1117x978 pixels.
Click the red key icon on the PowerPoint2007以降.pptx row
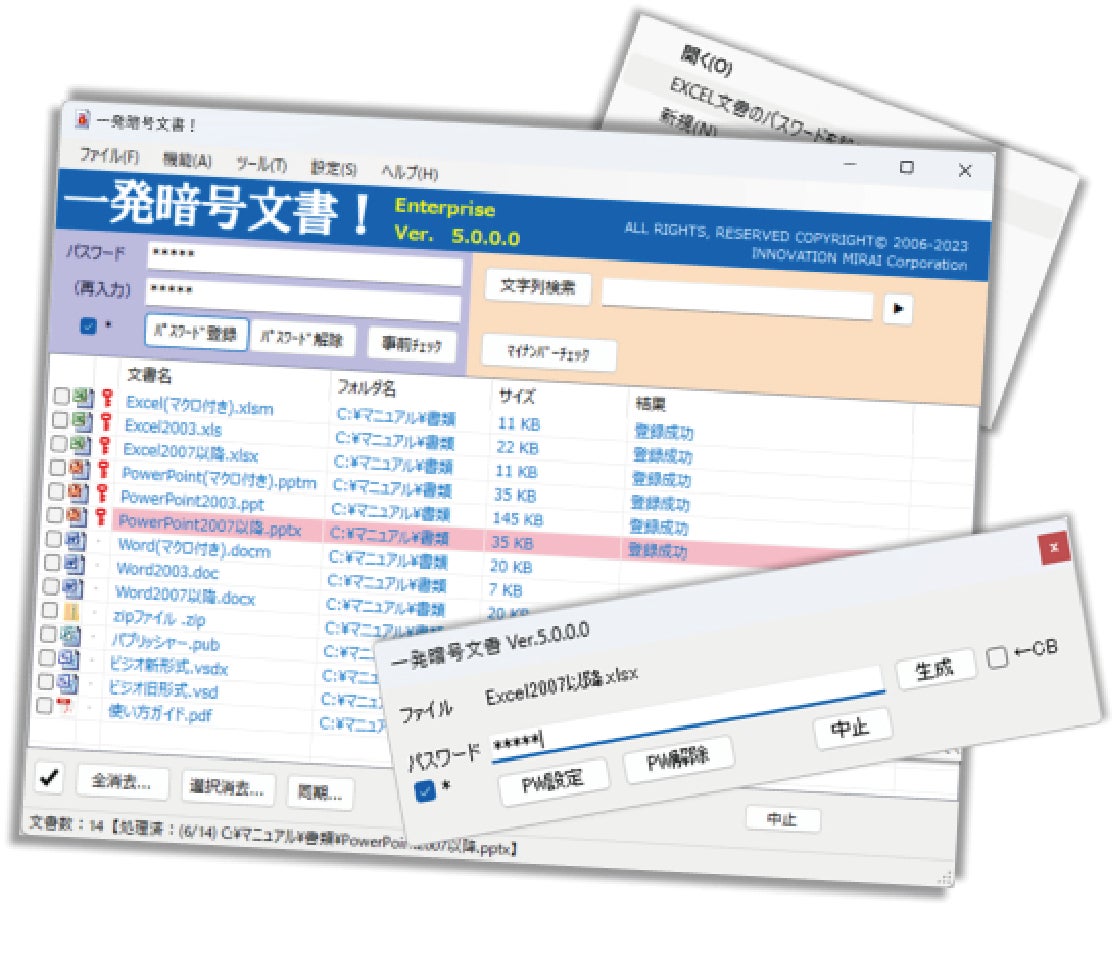[x=100, y=516]
